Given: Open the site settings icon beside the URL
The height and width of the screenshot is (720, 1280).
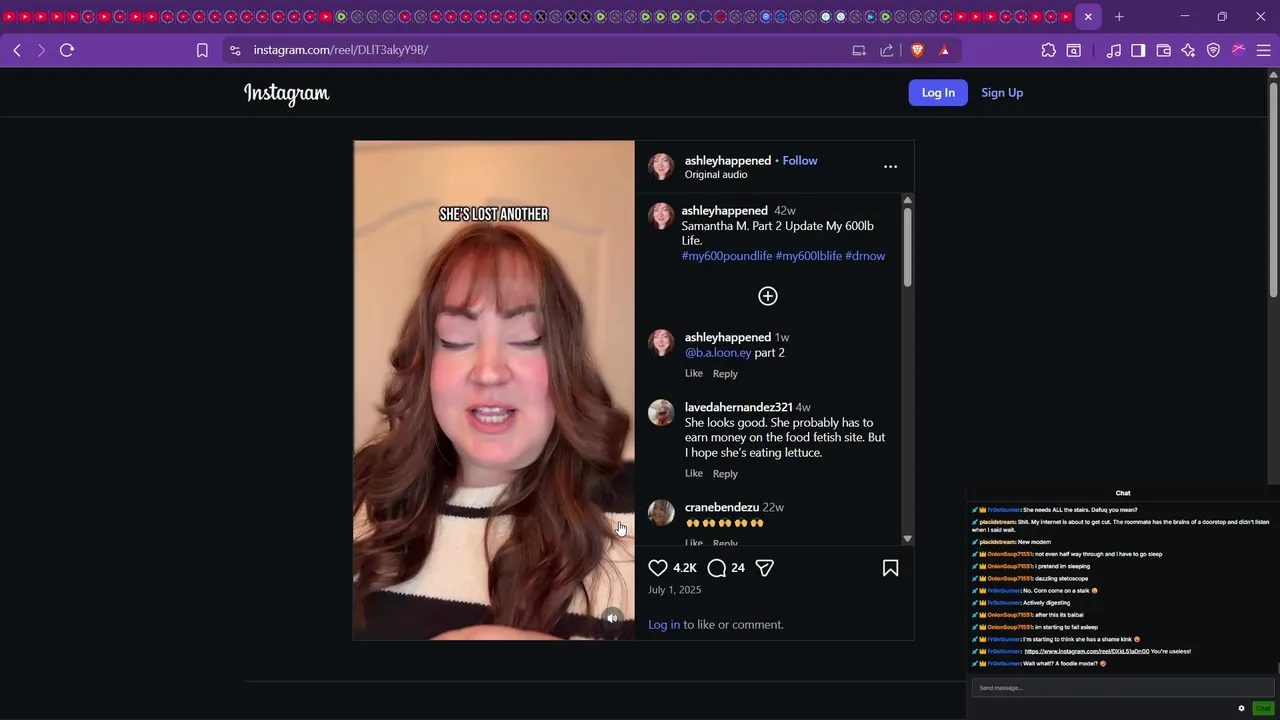Looking at the screenshot, I should [234, 50].
